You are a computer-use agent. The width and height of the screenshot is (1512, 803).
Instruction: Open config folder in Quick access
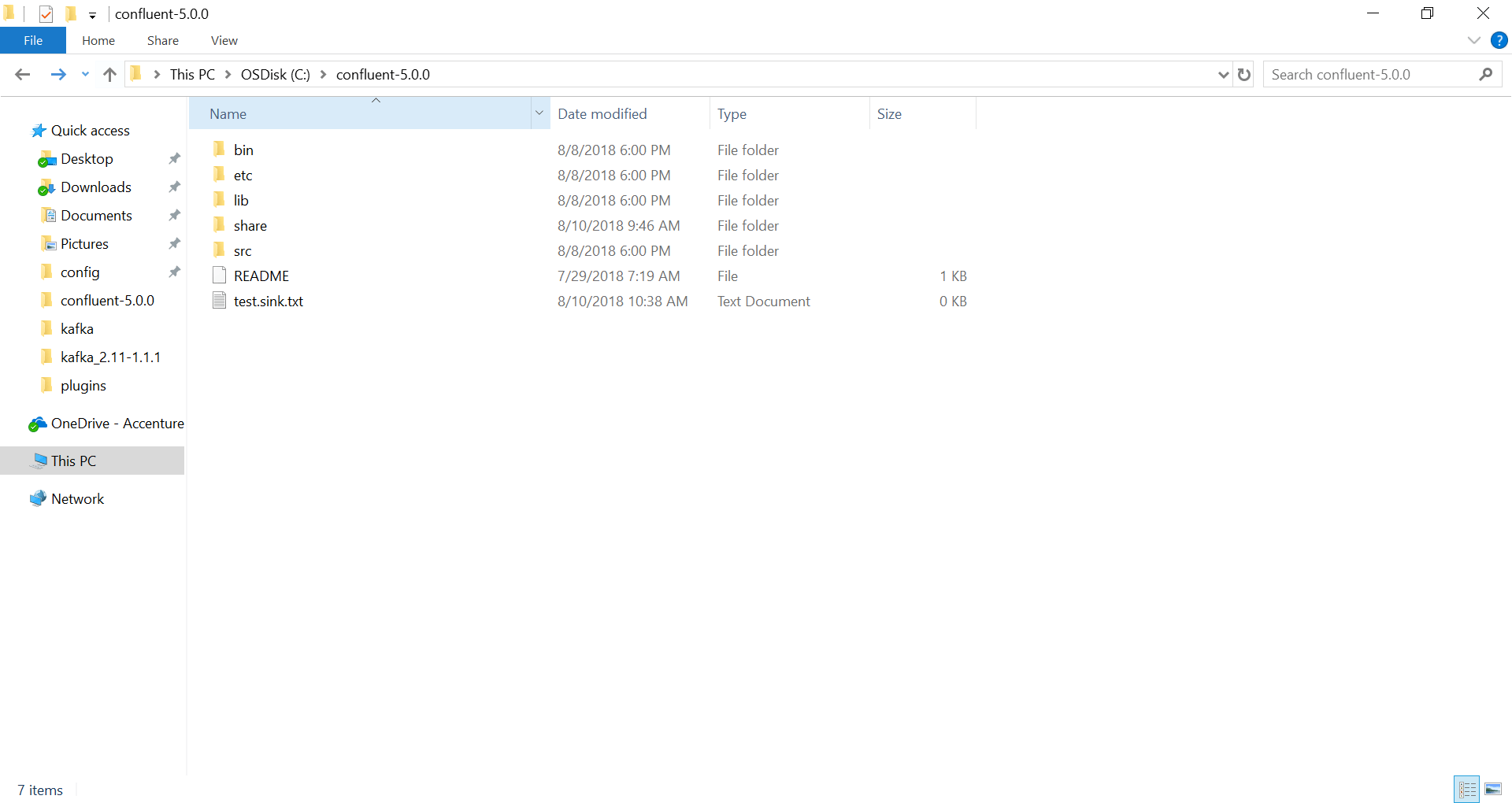click(80, 272)
